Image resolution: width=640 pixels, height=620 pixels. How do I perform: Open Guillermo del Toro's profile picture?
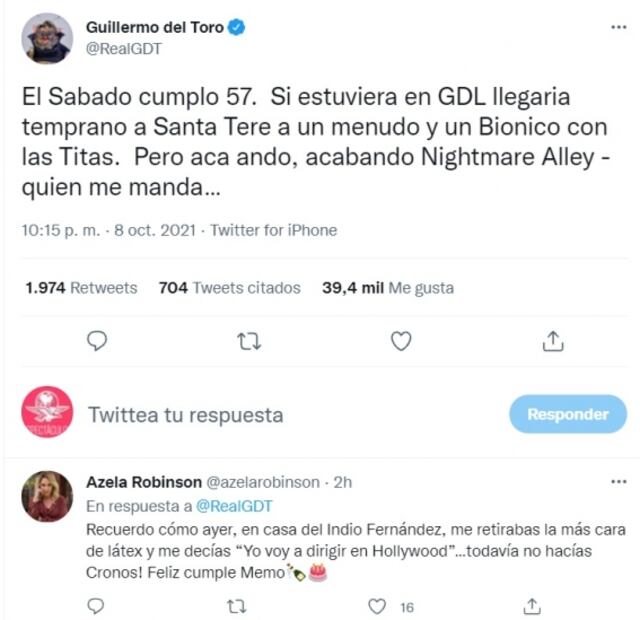point(47,38)
